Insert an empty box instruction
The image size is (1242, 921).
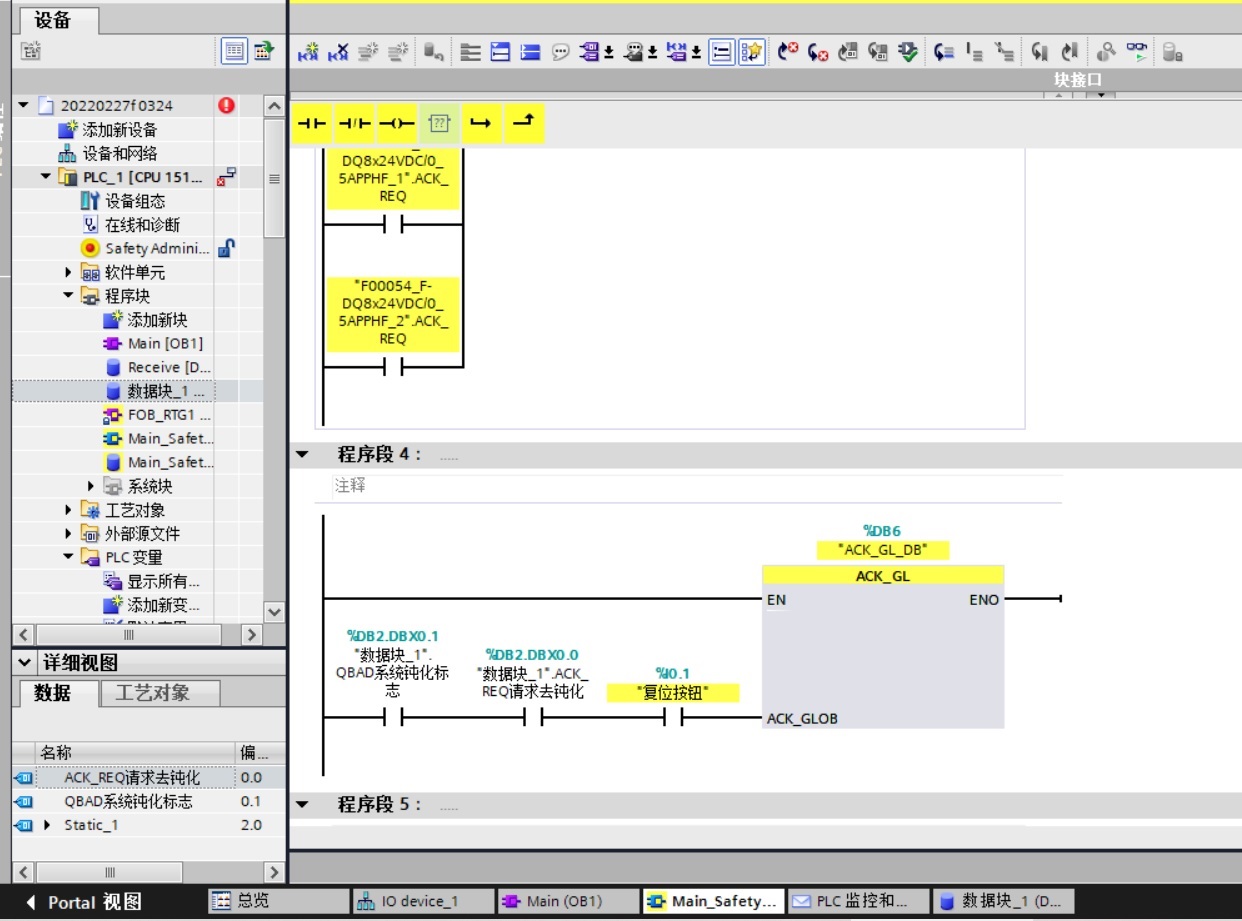coord(439,123)
